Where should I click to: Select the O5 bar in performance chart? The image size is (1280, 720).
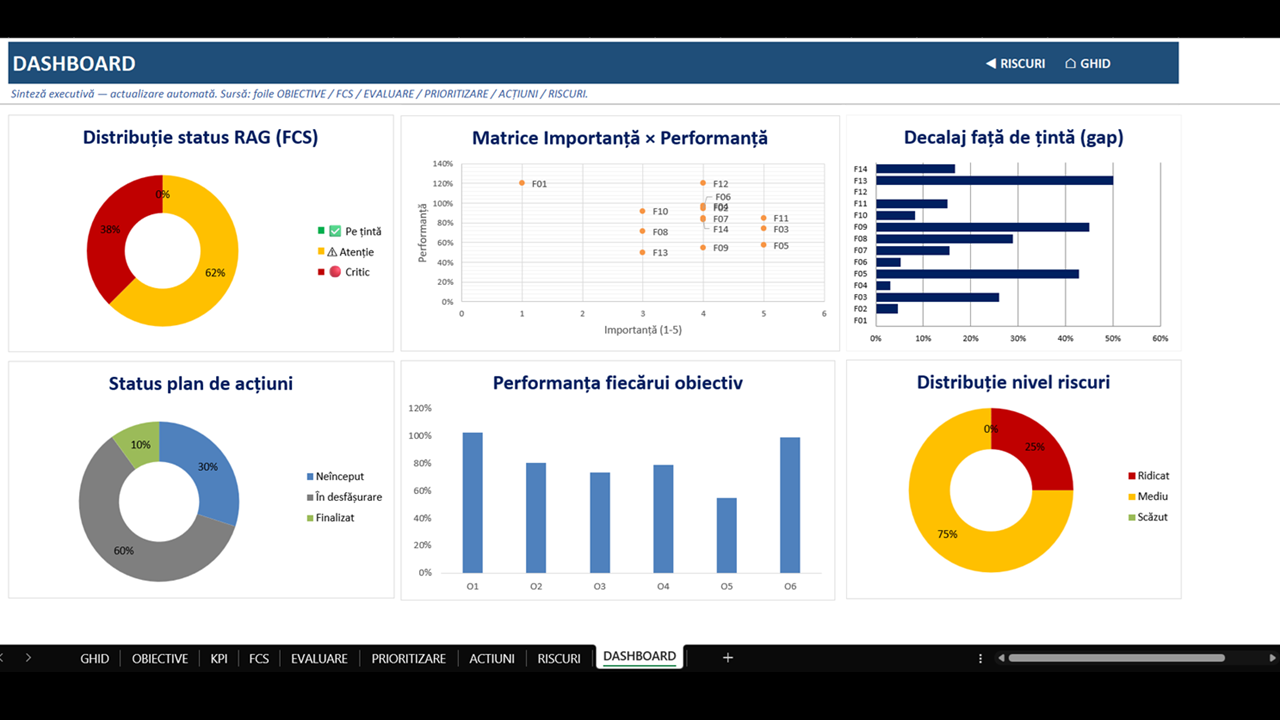(727, 535)
